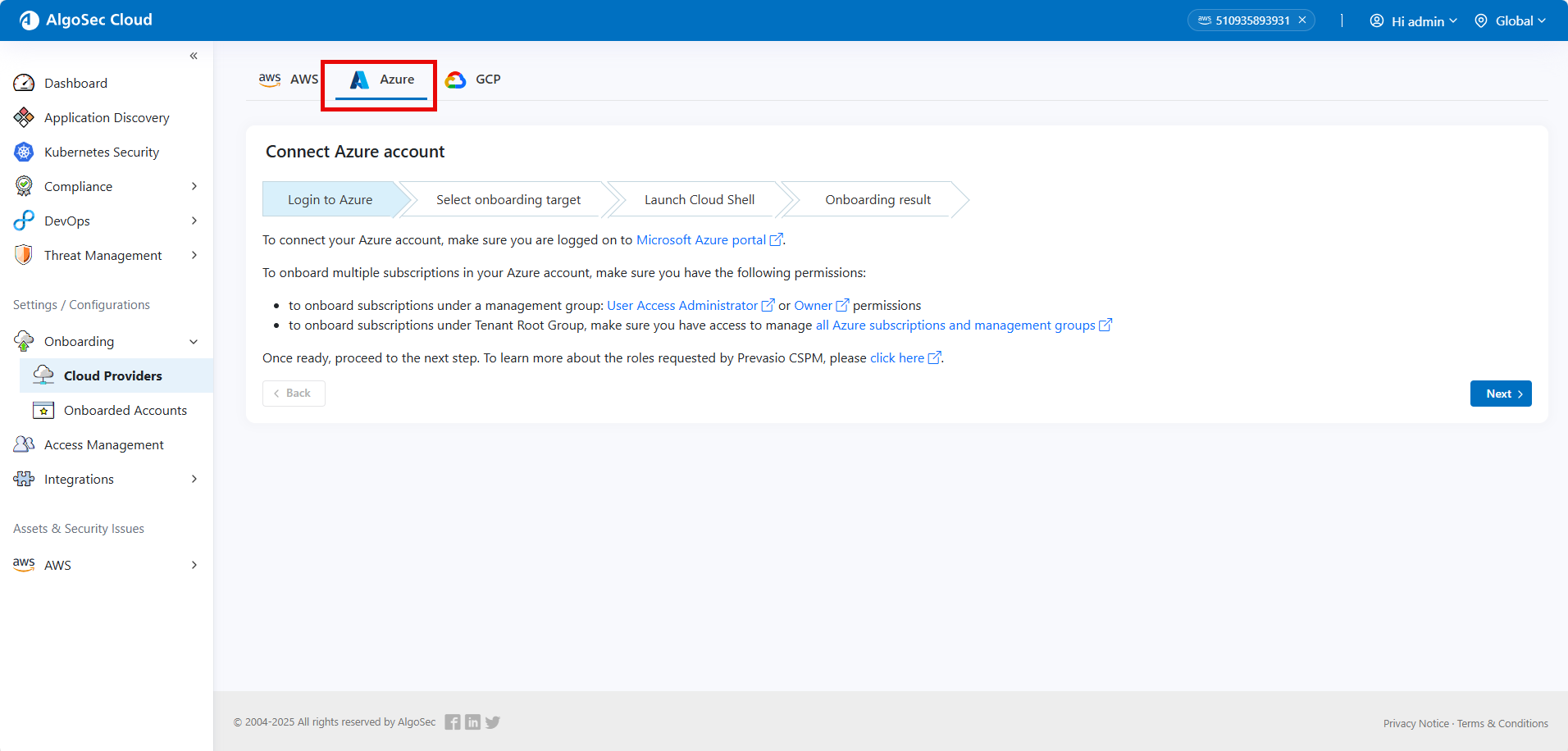Click the Dashboard gauge icon
Image resolution: width=1568 pixels, height=751 pixels.
click(24, 83)
